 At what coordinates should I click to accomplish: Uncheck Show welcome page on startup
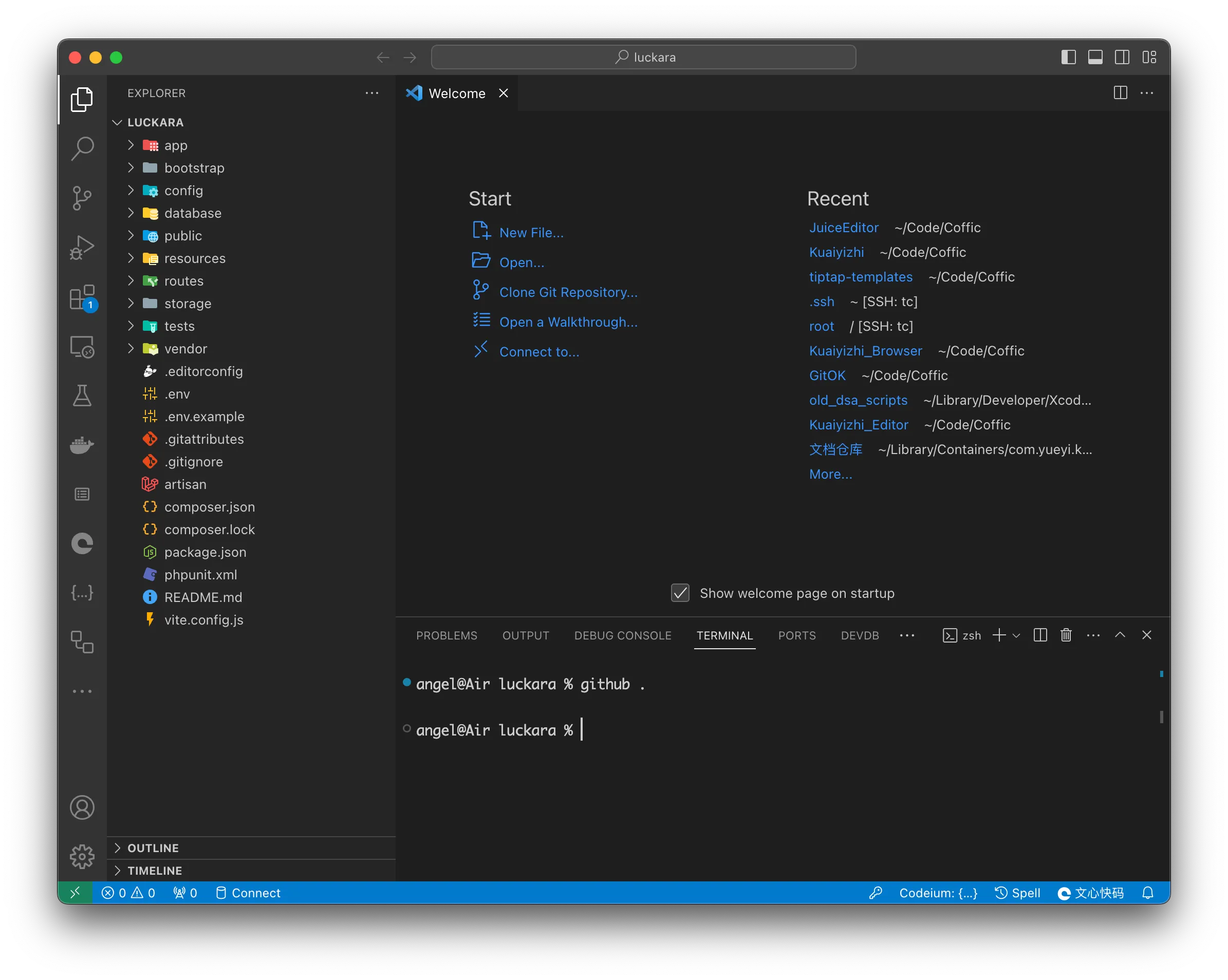[680, 593]
